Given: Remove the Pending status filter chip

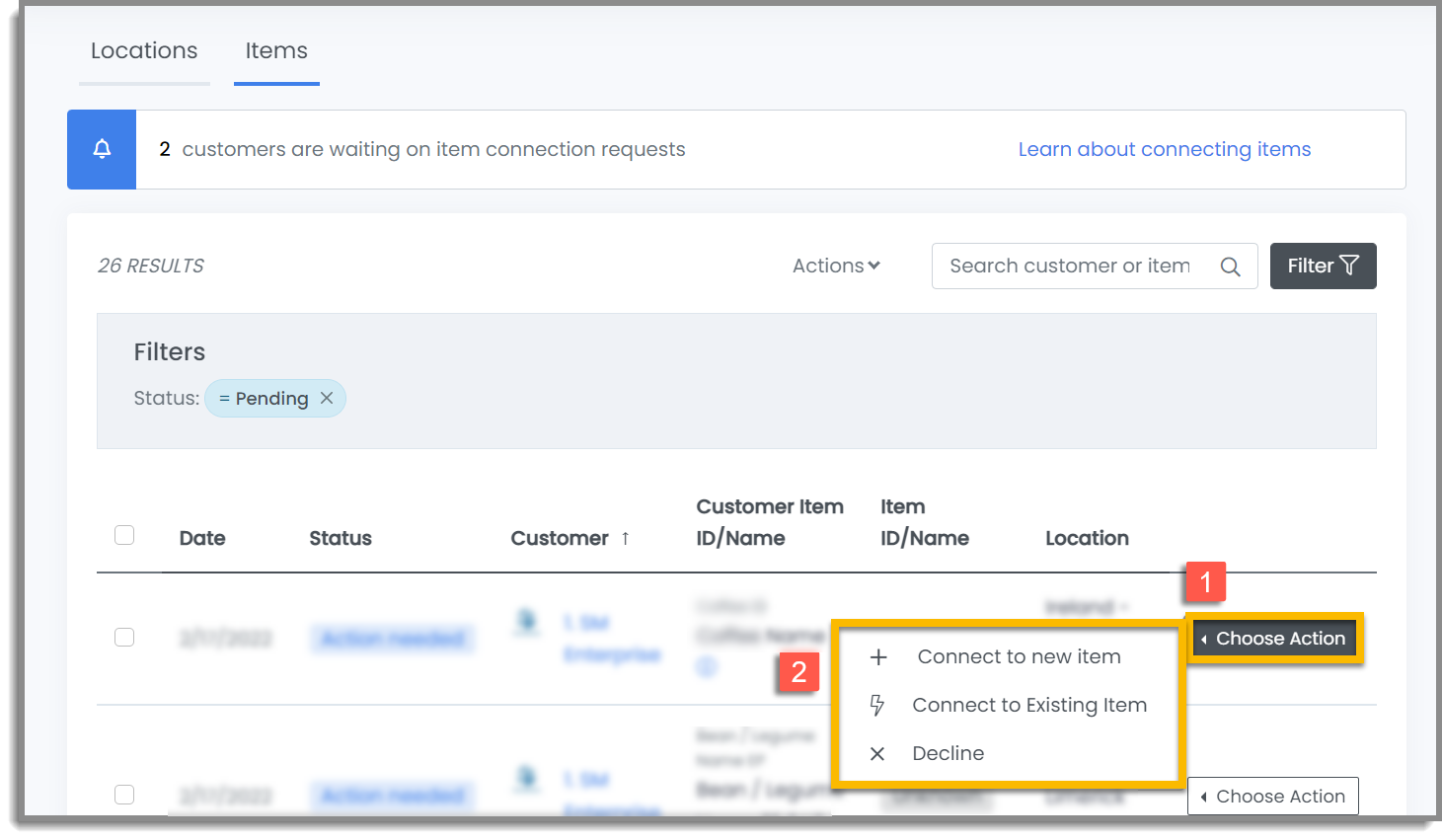Looking at the screenshot, I should (327, 398).
